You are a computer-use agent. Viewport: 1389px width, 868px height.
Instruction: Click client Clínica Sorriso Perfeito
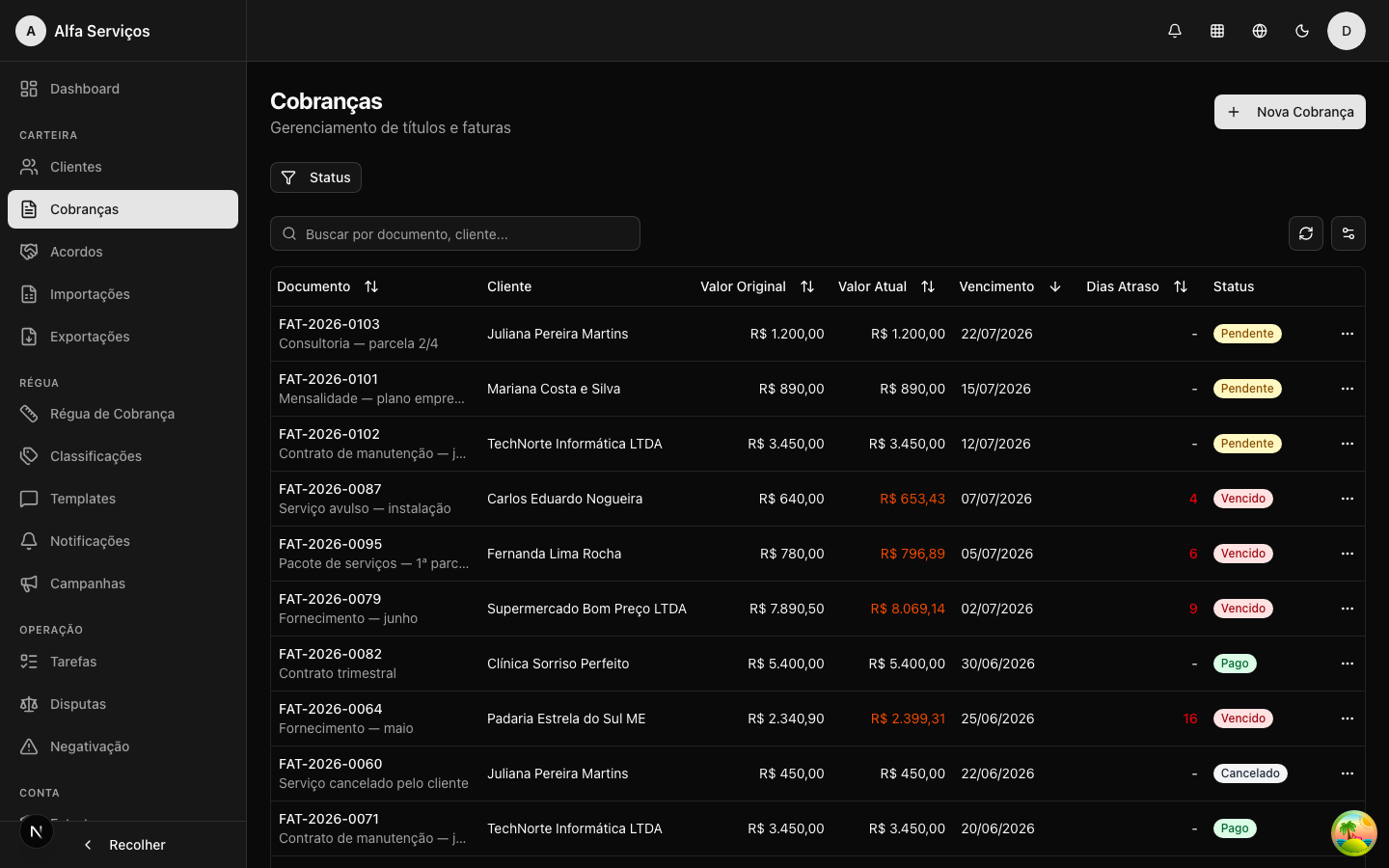point(558,664)
